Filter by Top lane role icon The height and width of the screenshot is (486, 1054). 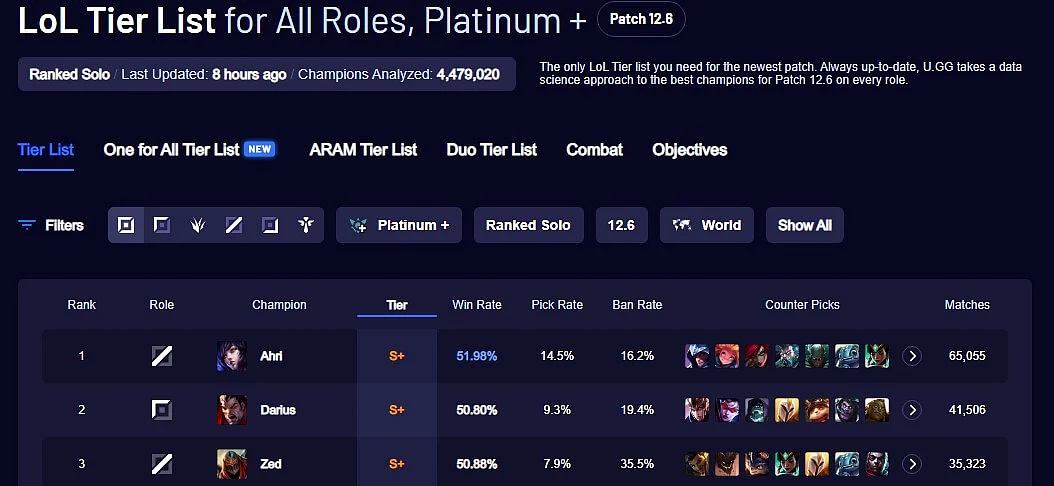[161, 225]
